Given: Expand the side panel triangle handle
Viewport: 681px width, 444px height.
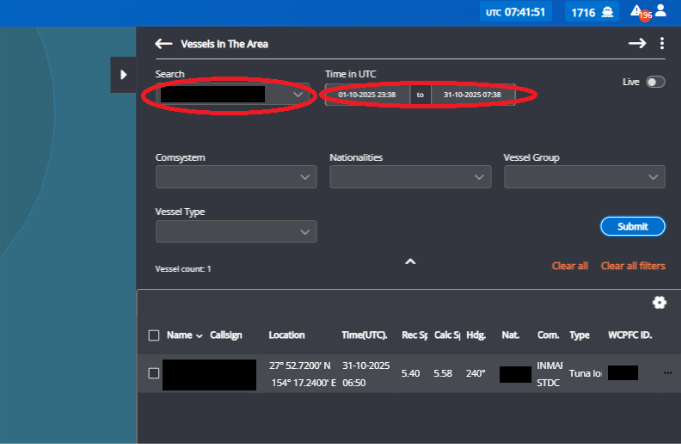Looking at the screenshot, I should click(123, 75).
